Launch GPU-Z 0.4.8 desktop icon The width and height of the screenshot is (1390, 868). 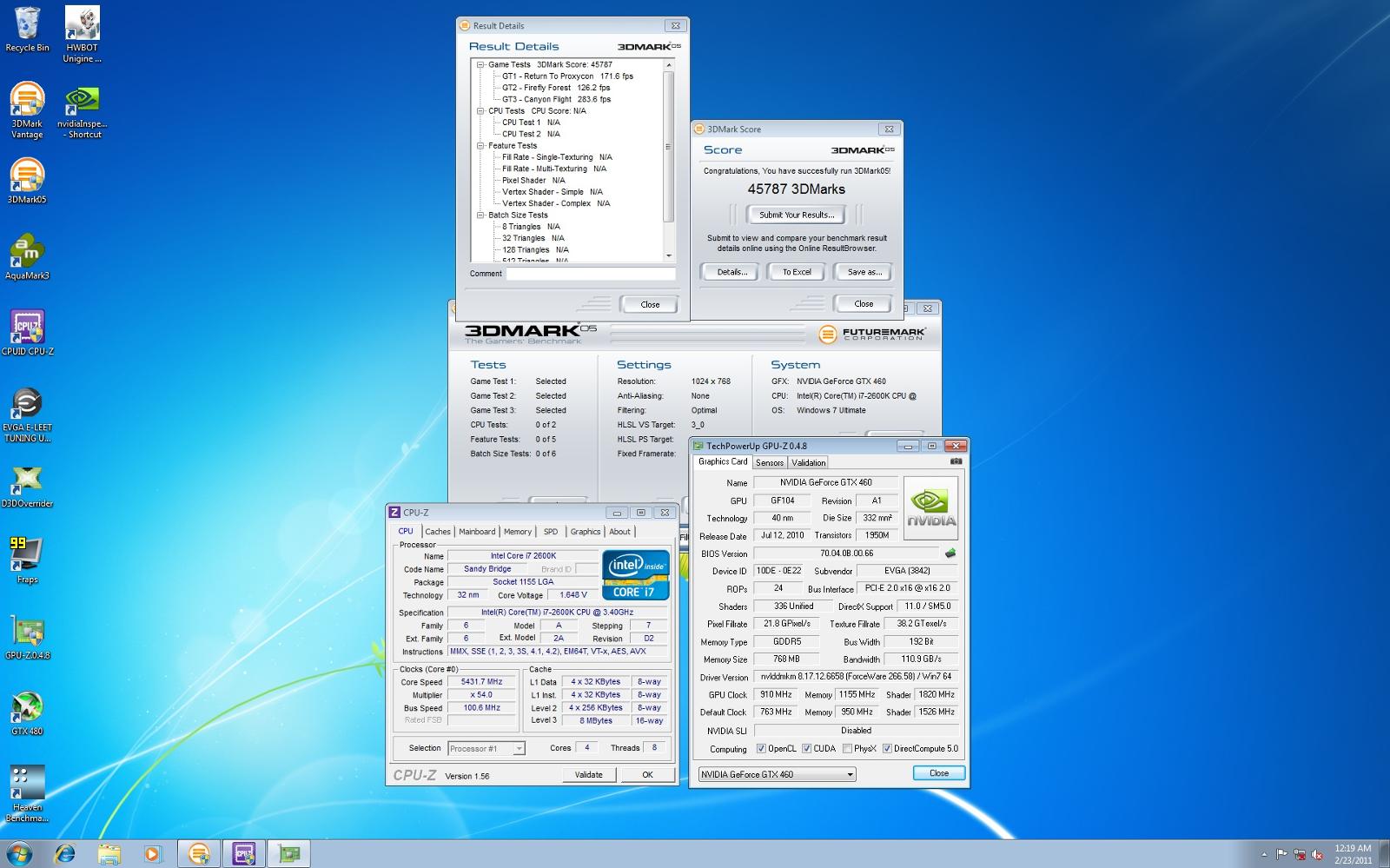coord(27,636)
